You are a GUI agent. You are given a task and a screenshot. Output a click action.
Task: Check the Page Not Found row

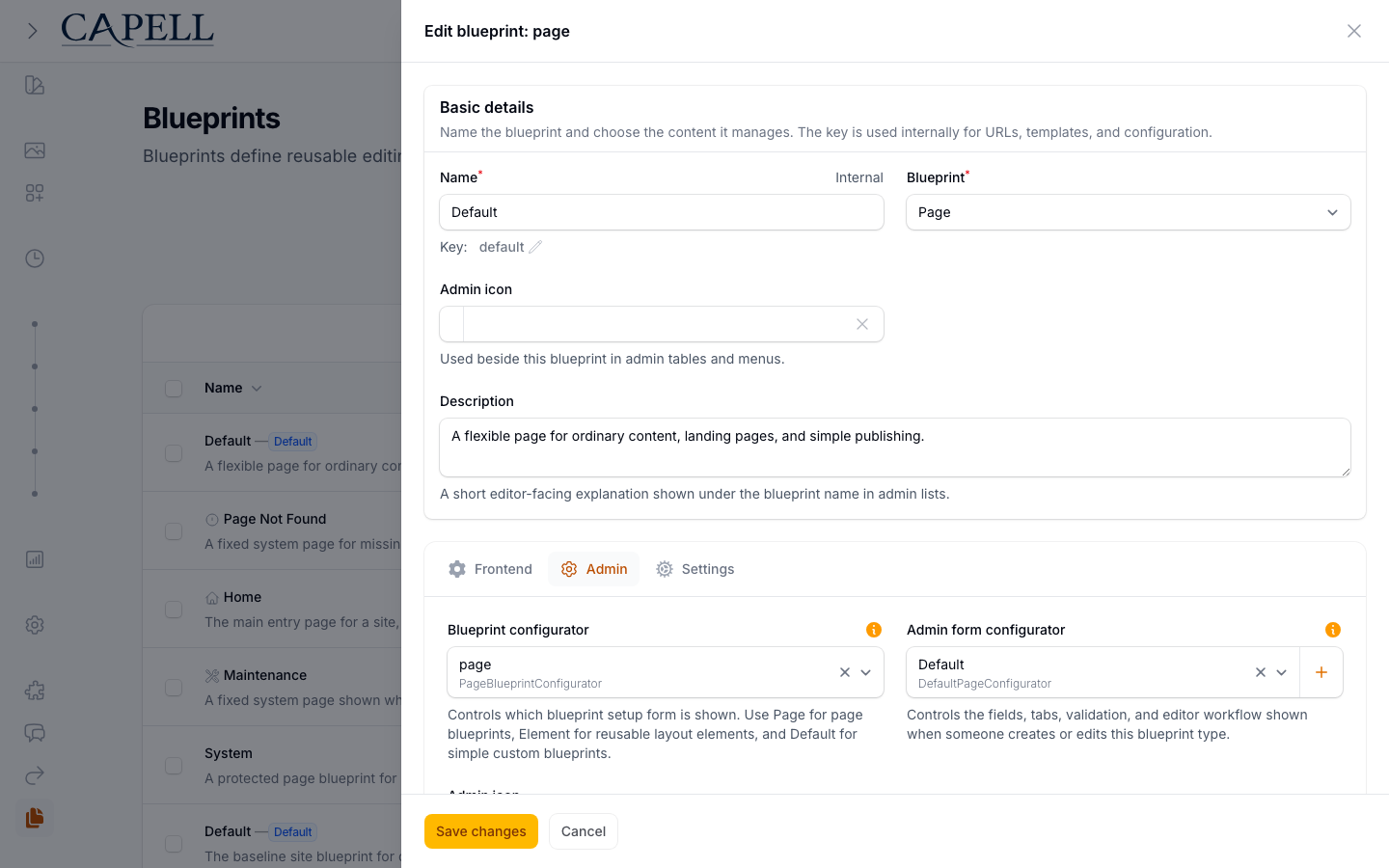coord(174,531)
